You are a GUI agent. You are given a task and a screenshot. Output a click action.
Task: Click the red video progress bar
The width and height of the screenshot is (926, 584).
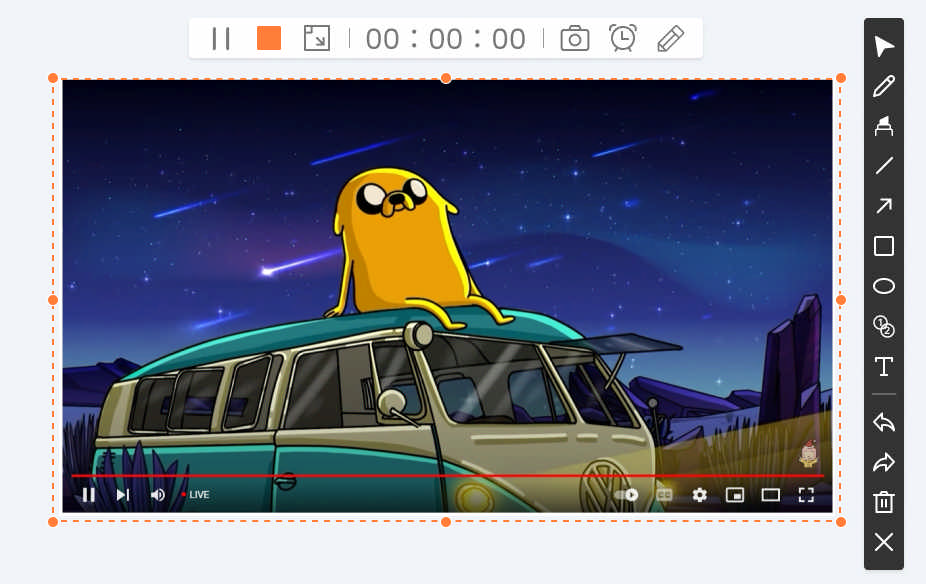click(448, 475)
